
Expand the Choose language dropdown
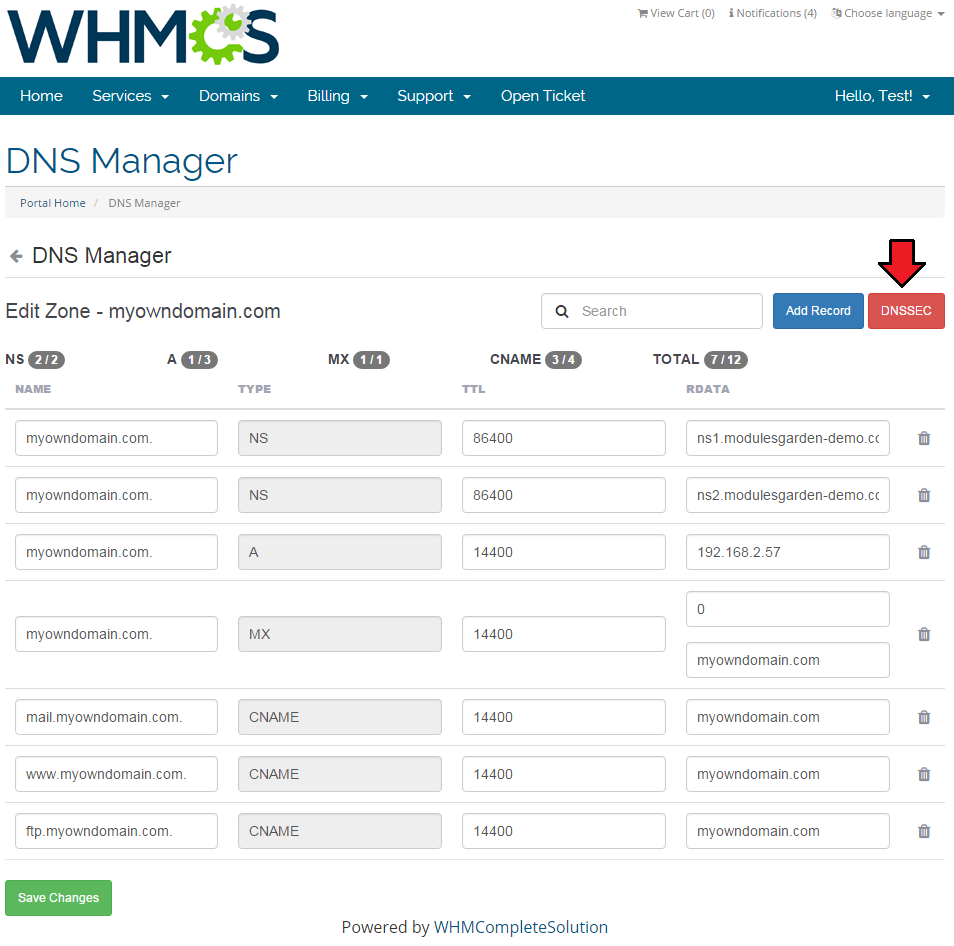888,13
